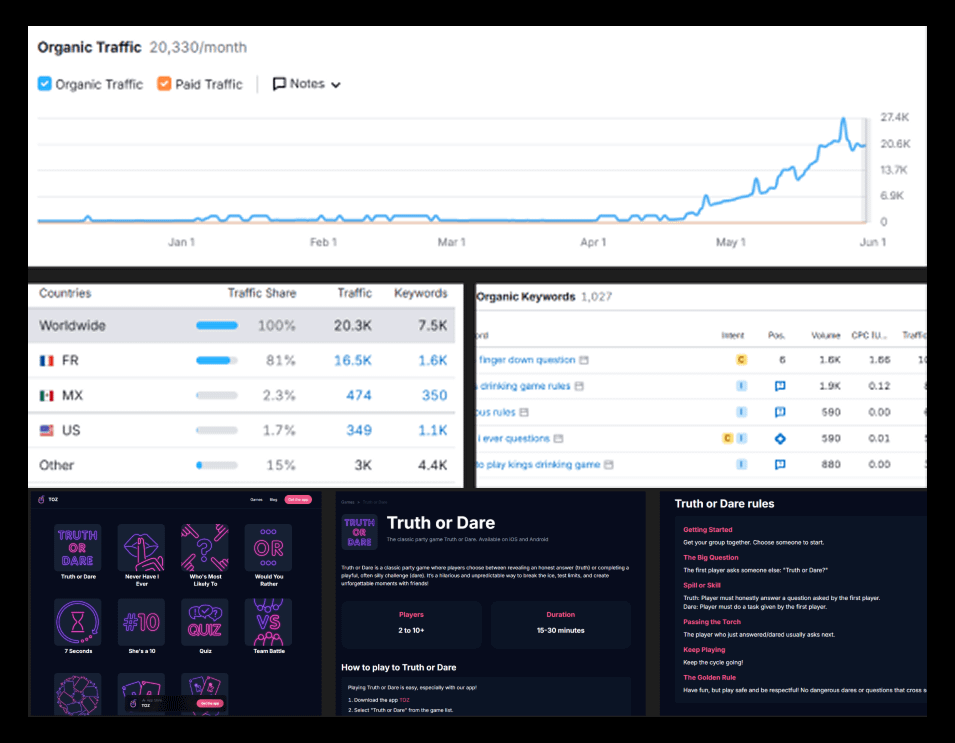Open the US keywords count 1.1K link

tap(432, 430)
